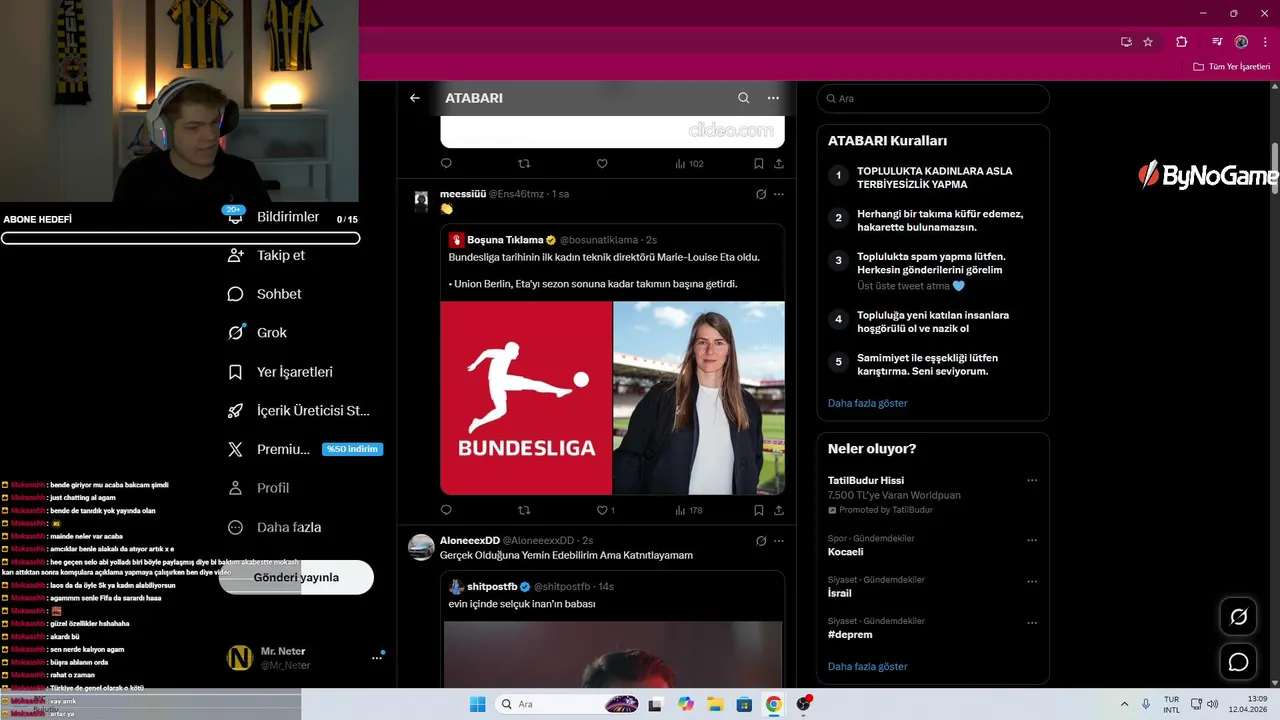Viewport: 1280px width, 720px height.
Task: Like meessiüü's post showing 1 like
Action: point(605,510)
